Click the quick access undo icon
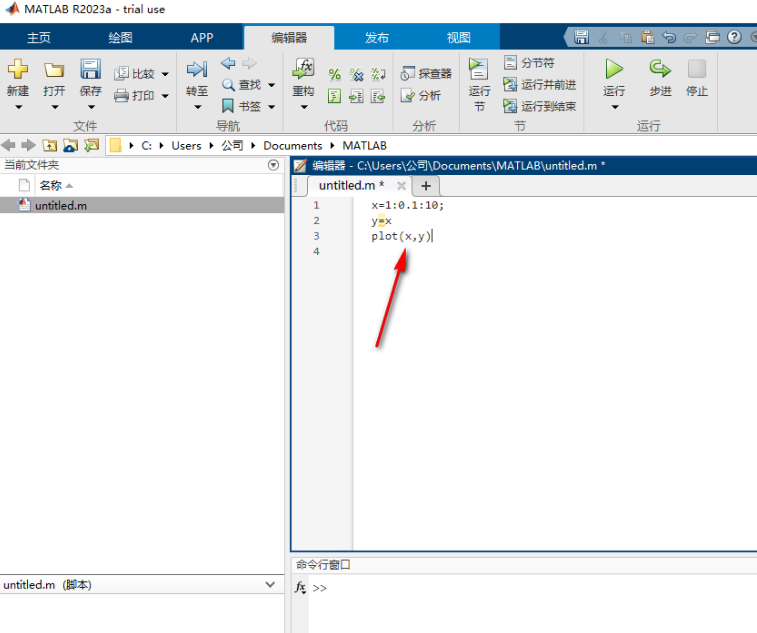This screenshot has height=633, width=757. pos(669,37)
